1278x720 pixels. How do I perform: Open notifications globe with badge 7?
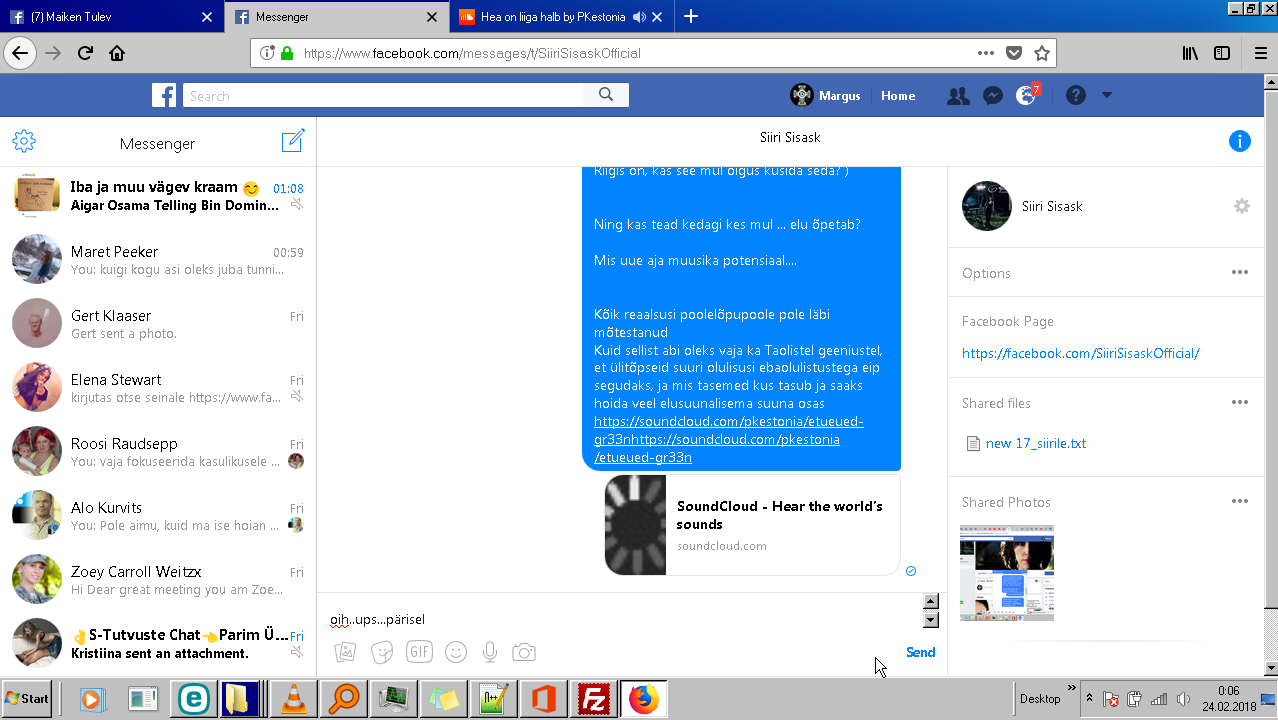[1027, 95]
